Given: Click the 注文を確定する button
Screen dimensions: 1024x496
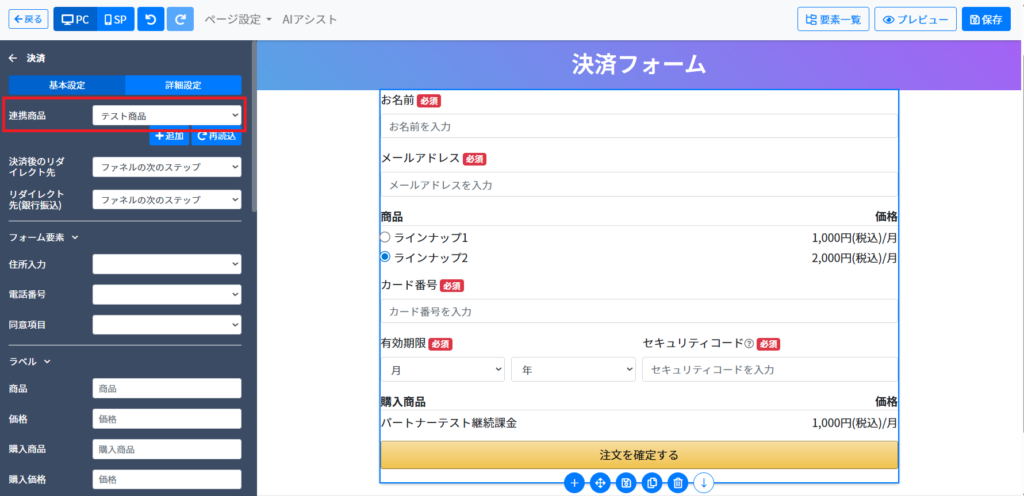Looking at the screenshot, I should pyautogui.click(x=638, y=455).
